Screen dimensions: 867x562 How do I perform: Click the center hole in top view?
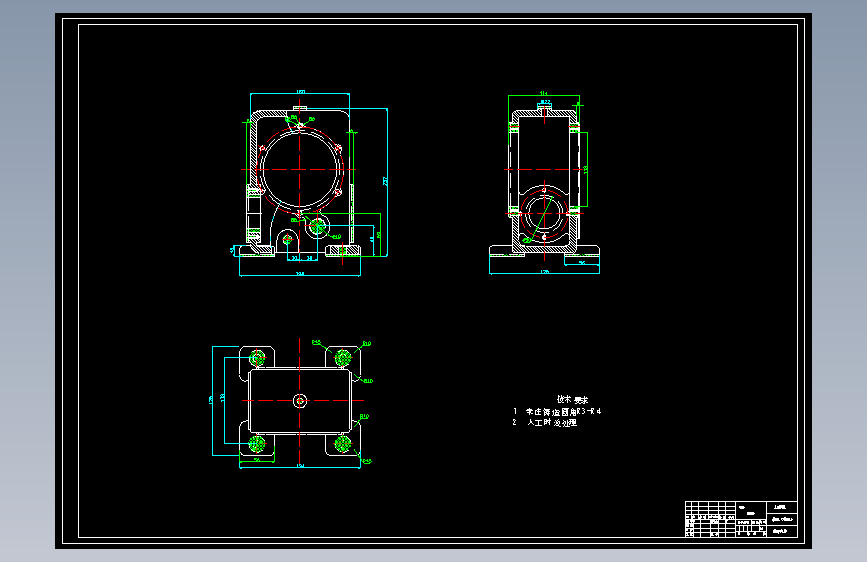(x=300, y=400)
